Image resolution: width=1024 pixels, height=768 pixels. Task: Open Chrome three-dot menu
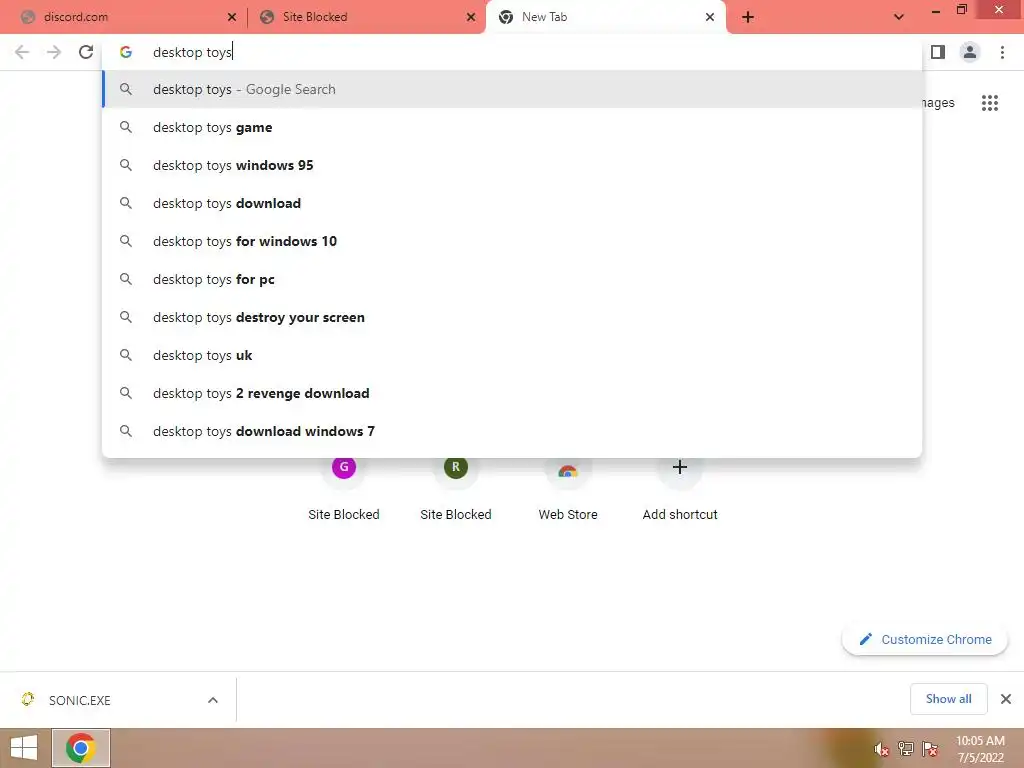[1002, 52]
